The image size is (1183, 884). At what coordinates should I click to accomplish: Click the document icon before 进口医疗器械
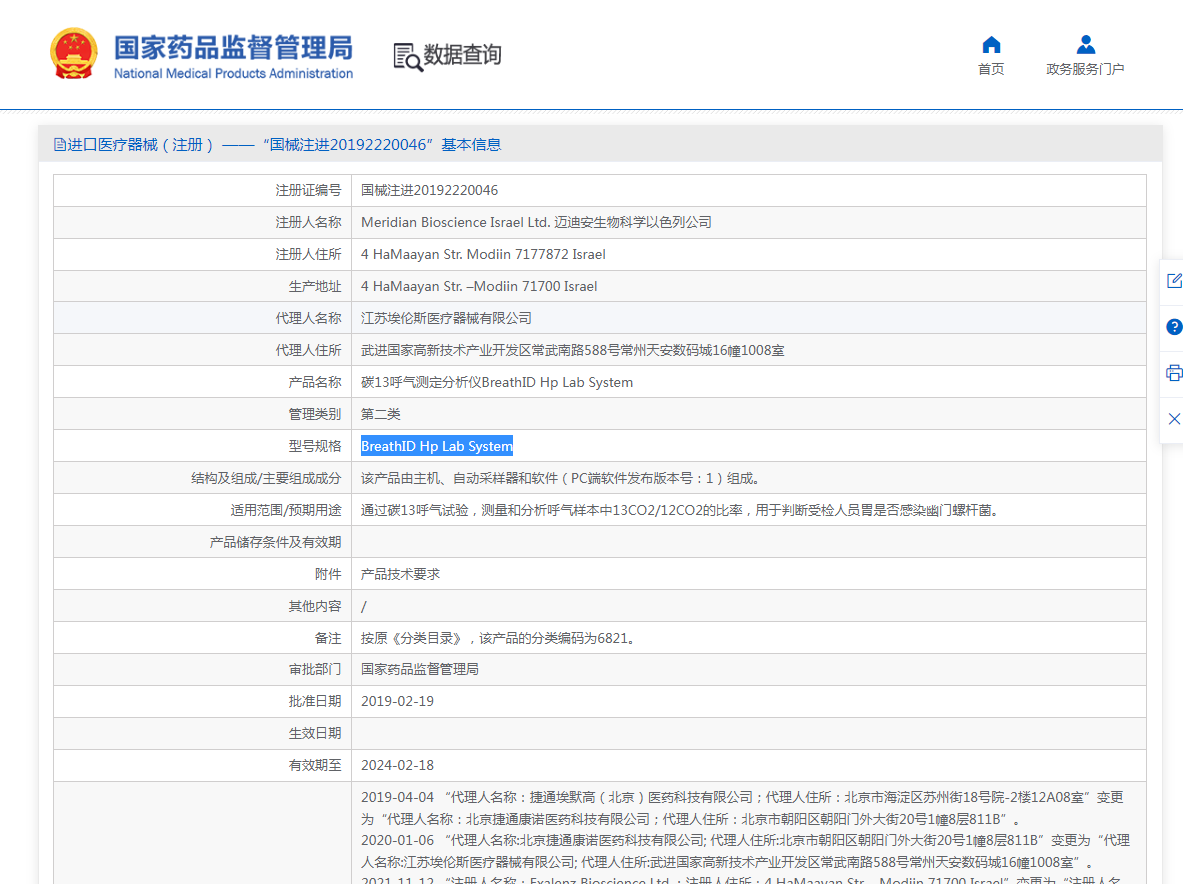(x=60, y=144)
